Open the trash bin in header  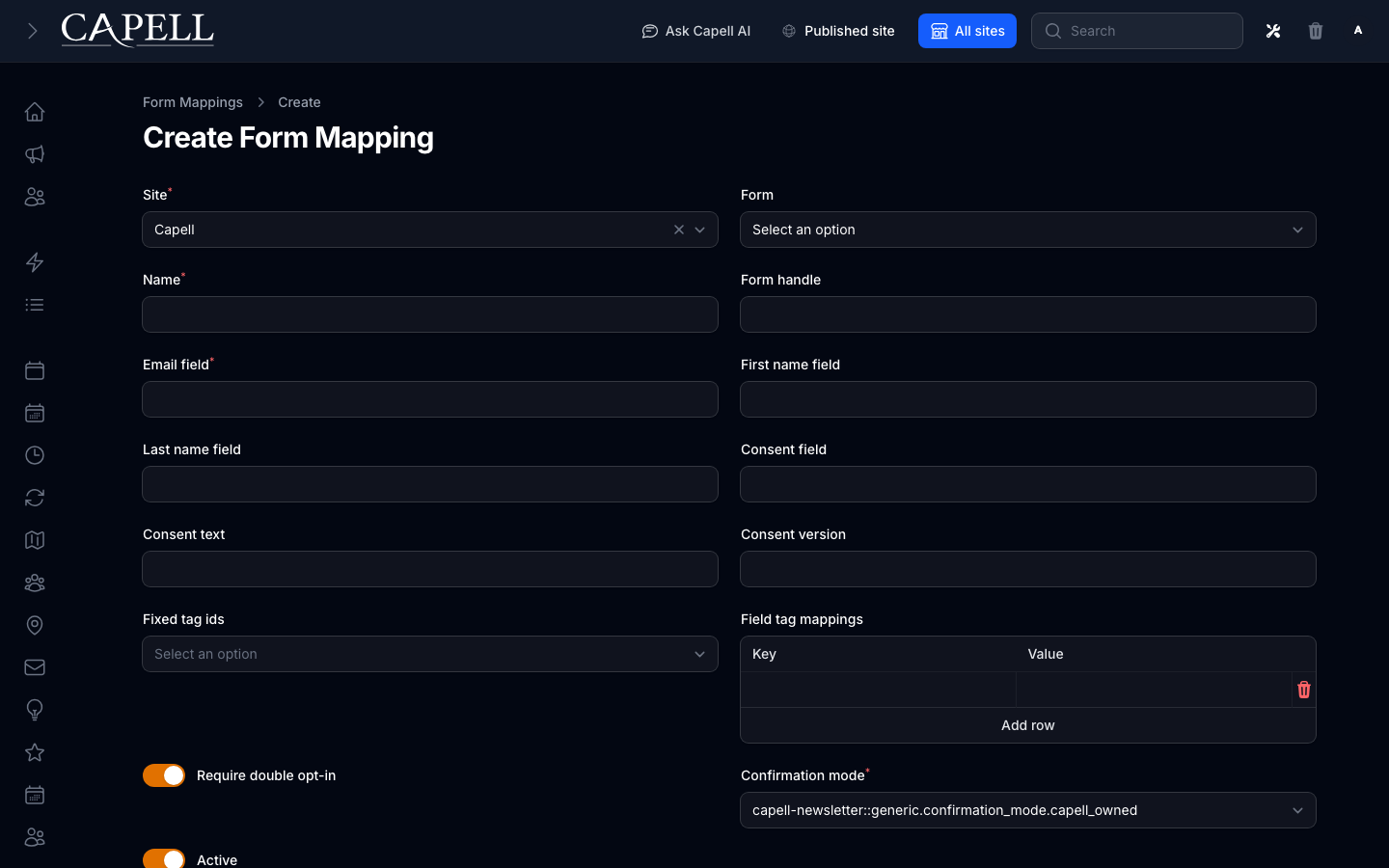pos(1316,31)
